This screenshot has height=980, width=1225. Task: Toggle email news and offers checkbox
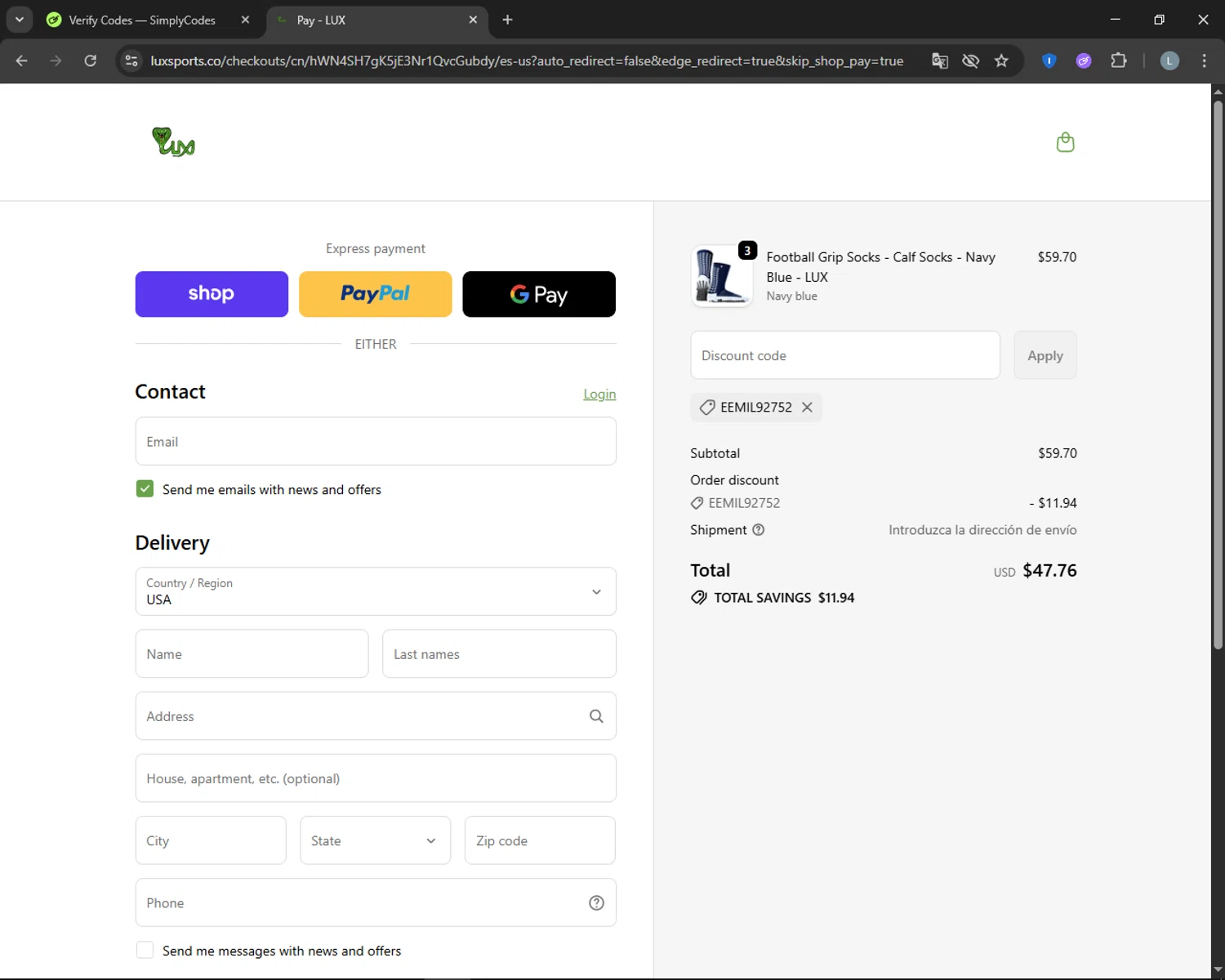click(145, 488)
